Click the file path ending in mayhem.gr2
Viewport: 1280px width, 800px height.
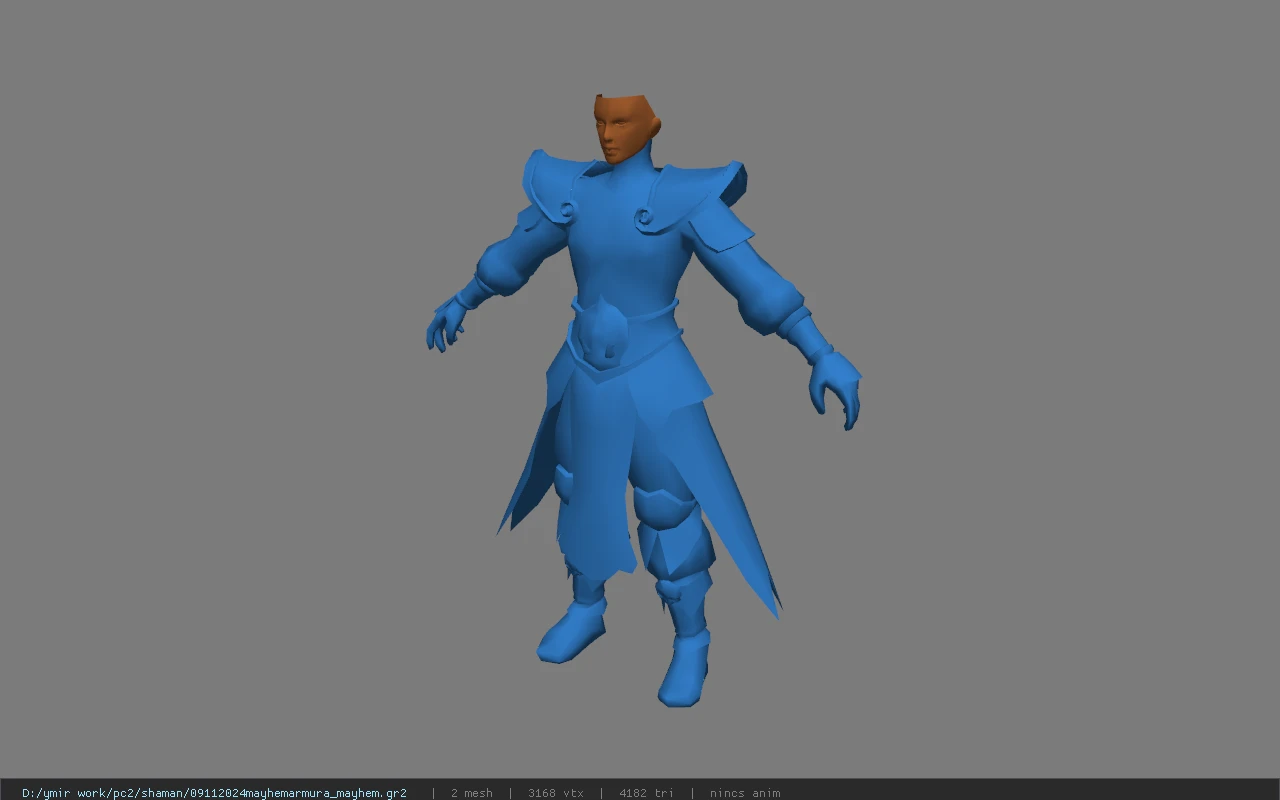(214, 793)
